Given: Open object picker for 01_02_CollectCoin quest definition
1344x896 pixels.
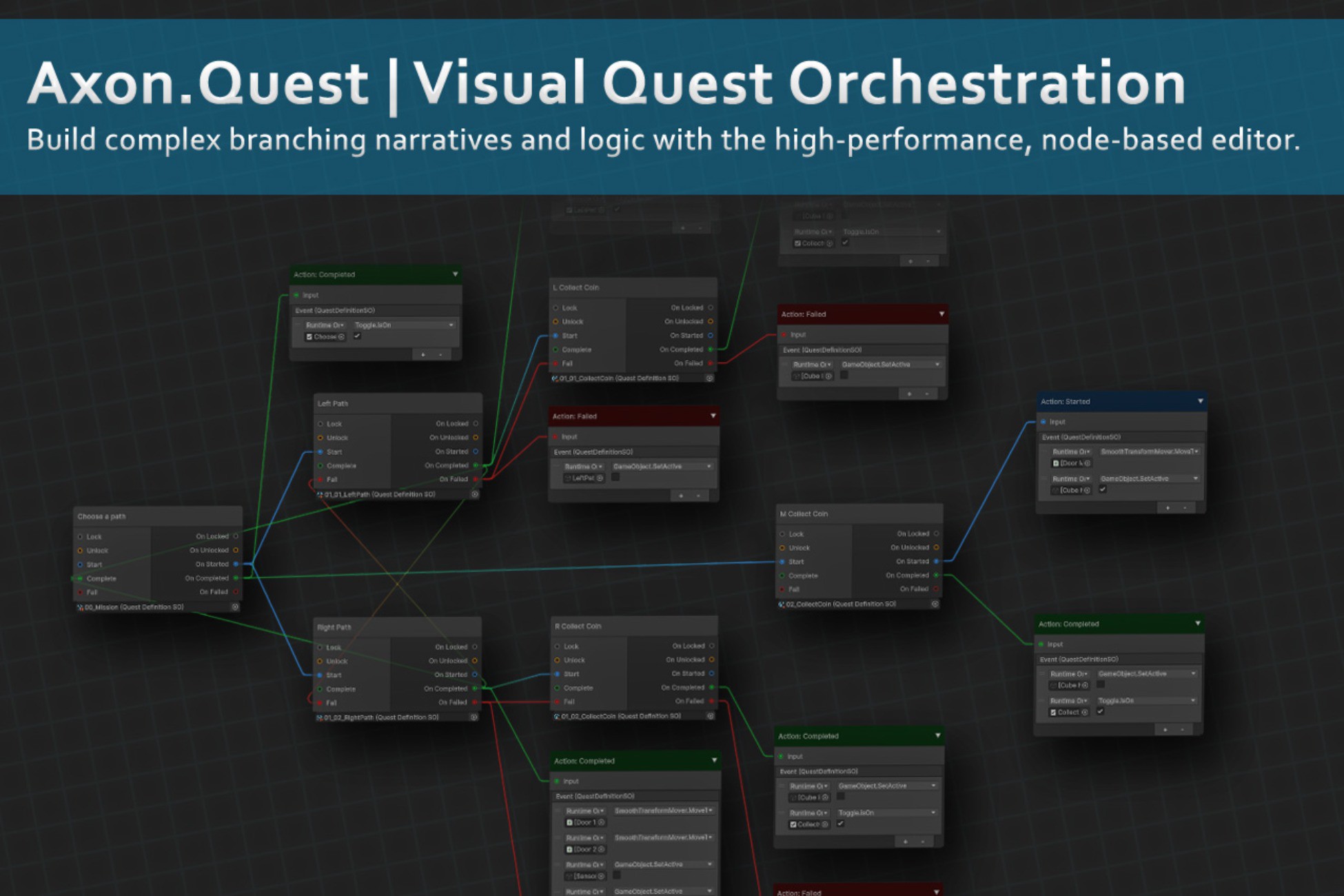Looking at the screenshot, I should pyautogui.click(x=711, y=716).
